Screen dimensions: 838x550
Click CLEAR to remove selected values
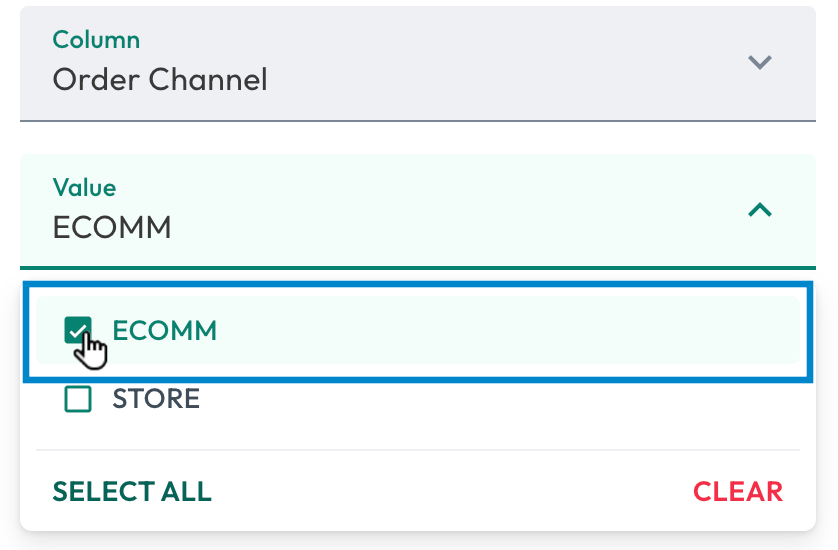coord(738,492)
